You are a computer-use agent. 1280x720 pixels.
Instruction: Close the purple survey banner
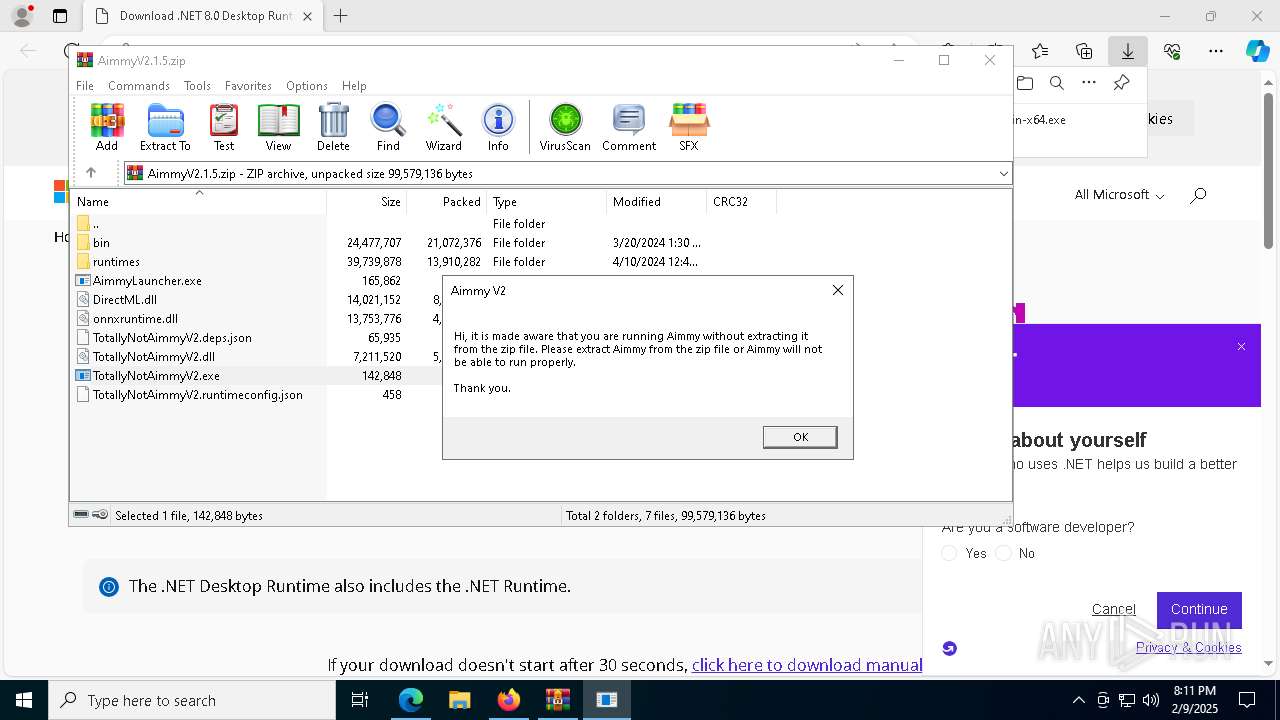(x=1241, y=347)
